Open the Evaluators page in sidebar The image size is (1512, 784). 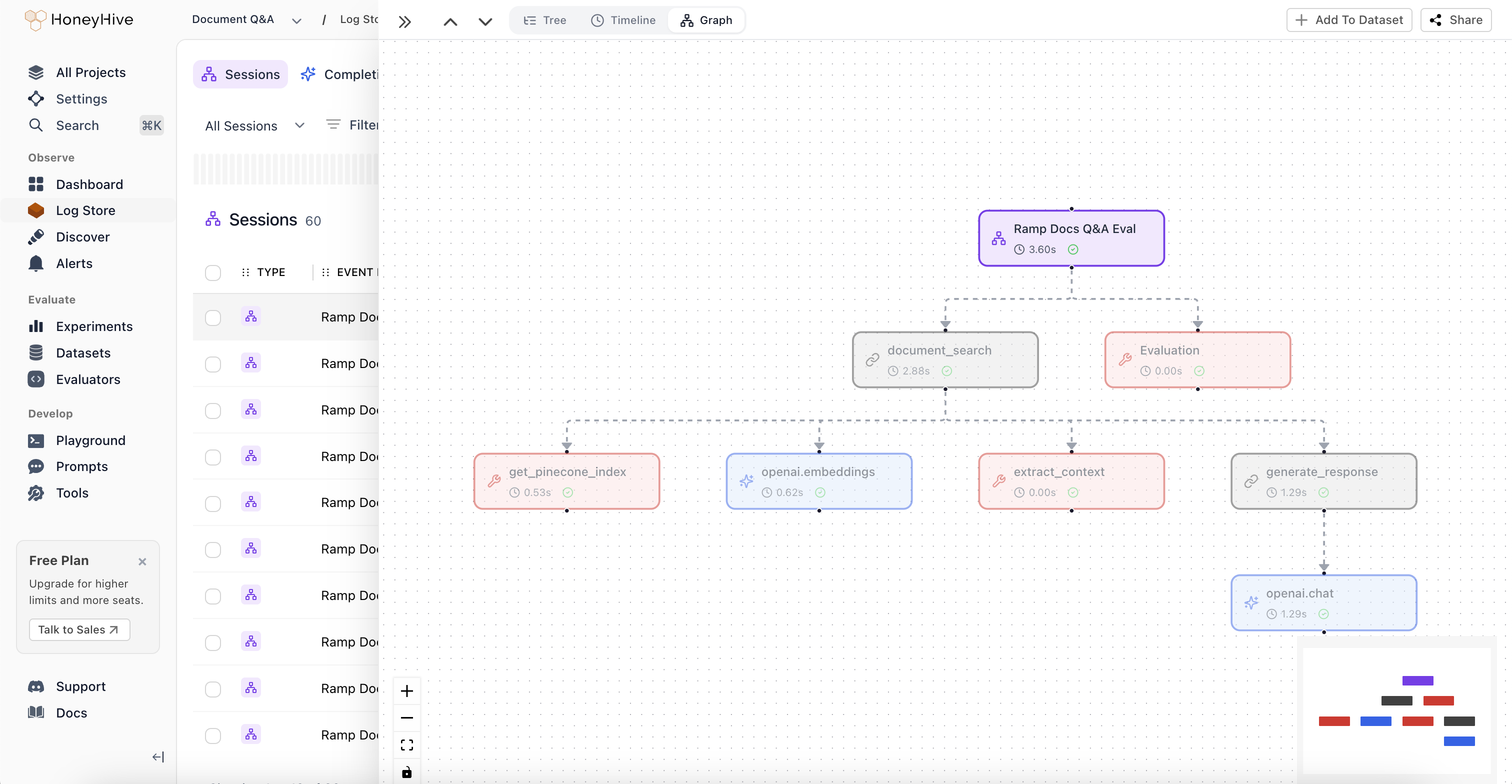[88, 379]
